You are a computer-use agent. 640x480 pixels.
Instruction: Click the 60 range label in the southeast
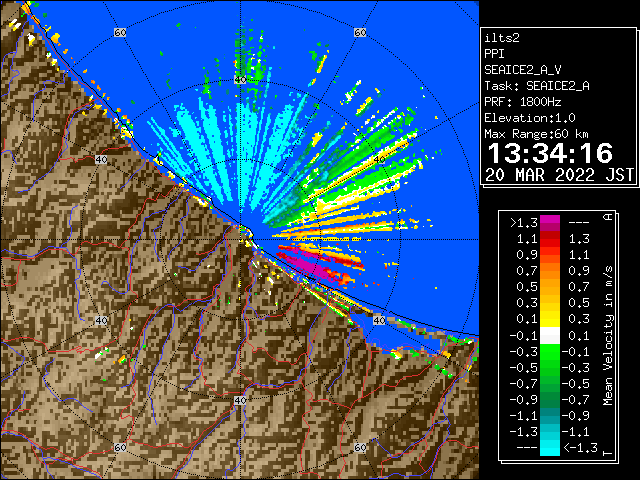pos(360,448)
